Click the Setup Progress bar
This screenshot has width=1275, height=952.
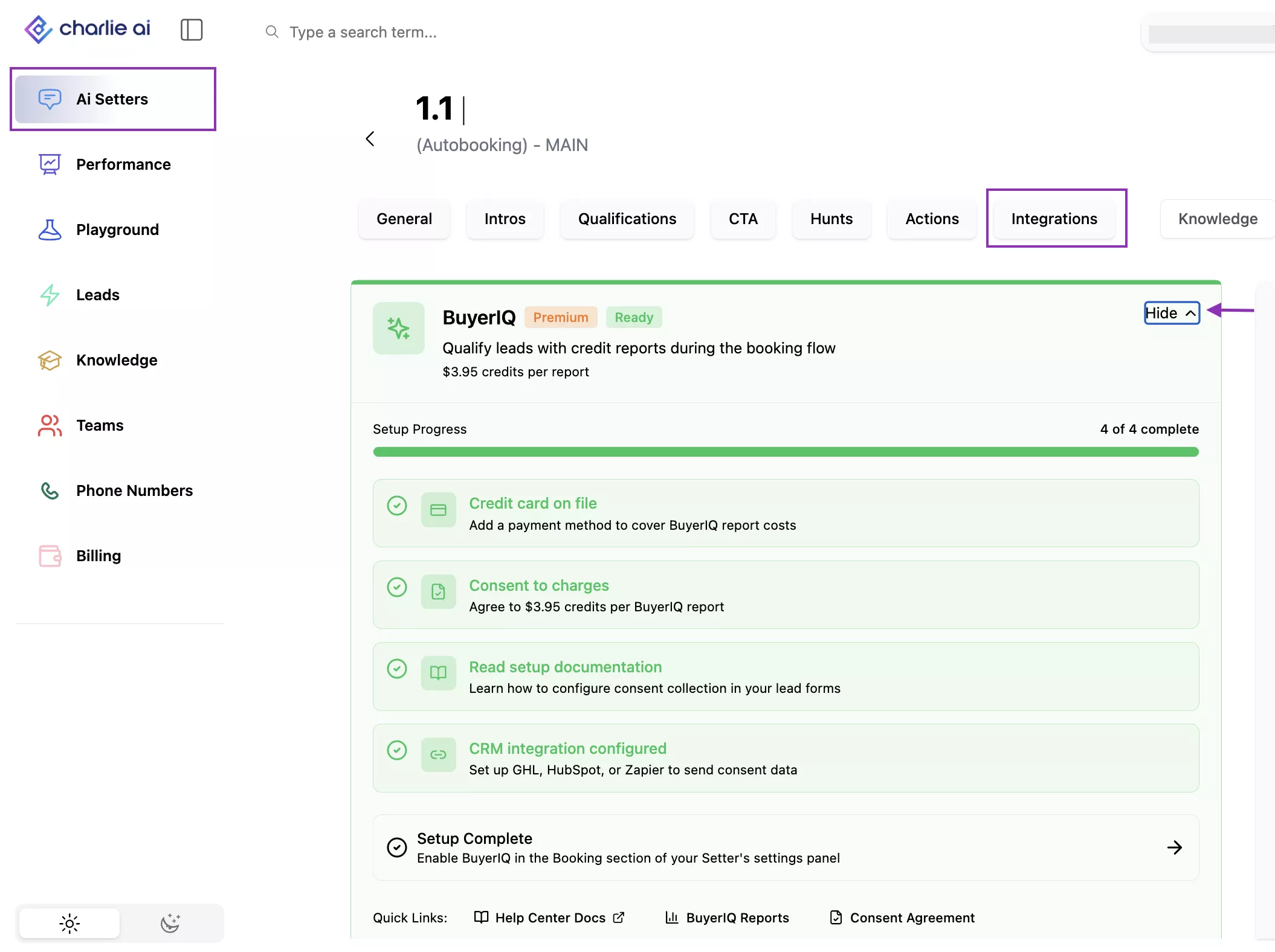coord(786,452)
